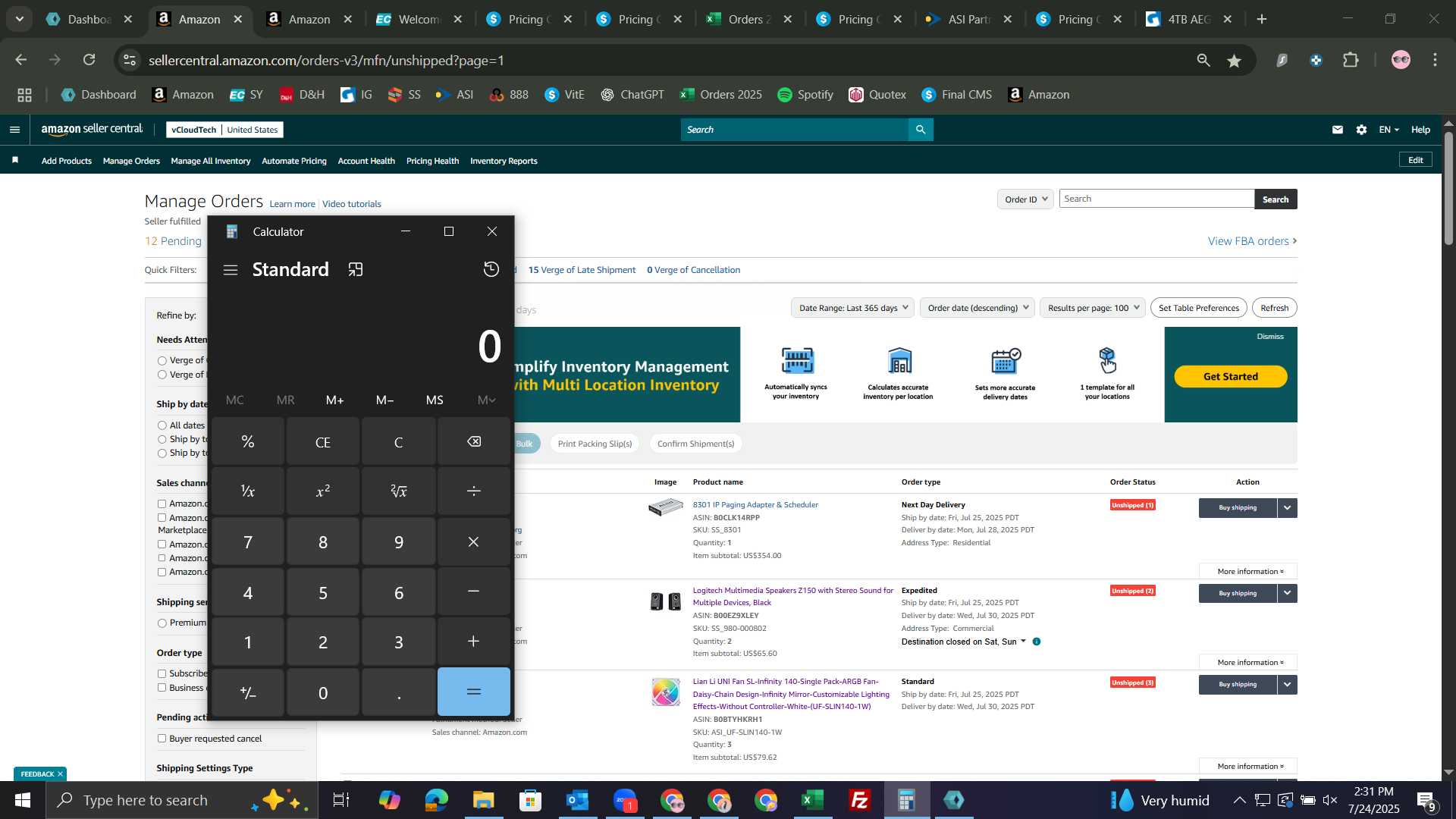Click the Calculator backspace key
The width and height of the screenshot is (1456, 819).
coord(474,441)
